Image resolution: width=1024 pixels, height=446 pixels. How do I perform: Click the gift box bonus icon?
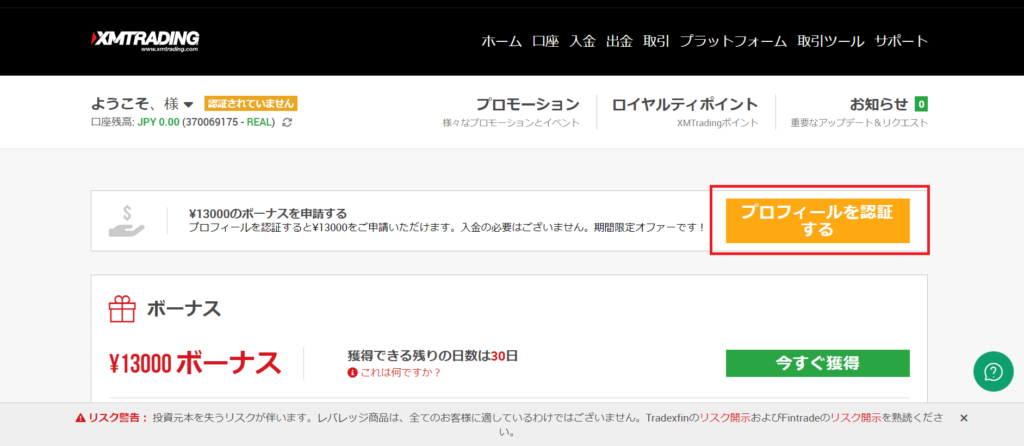coord(123,309)
